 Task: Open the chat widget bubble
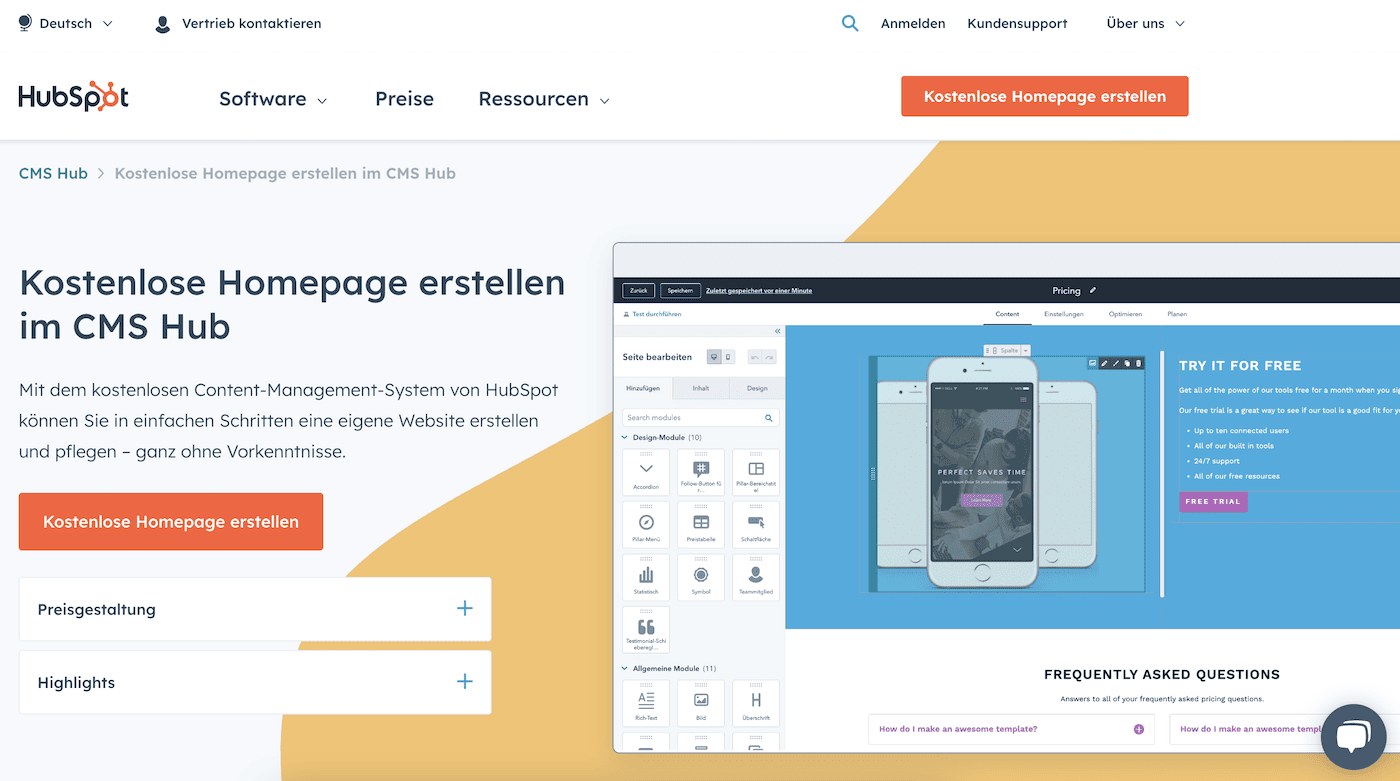point(1353,737)
